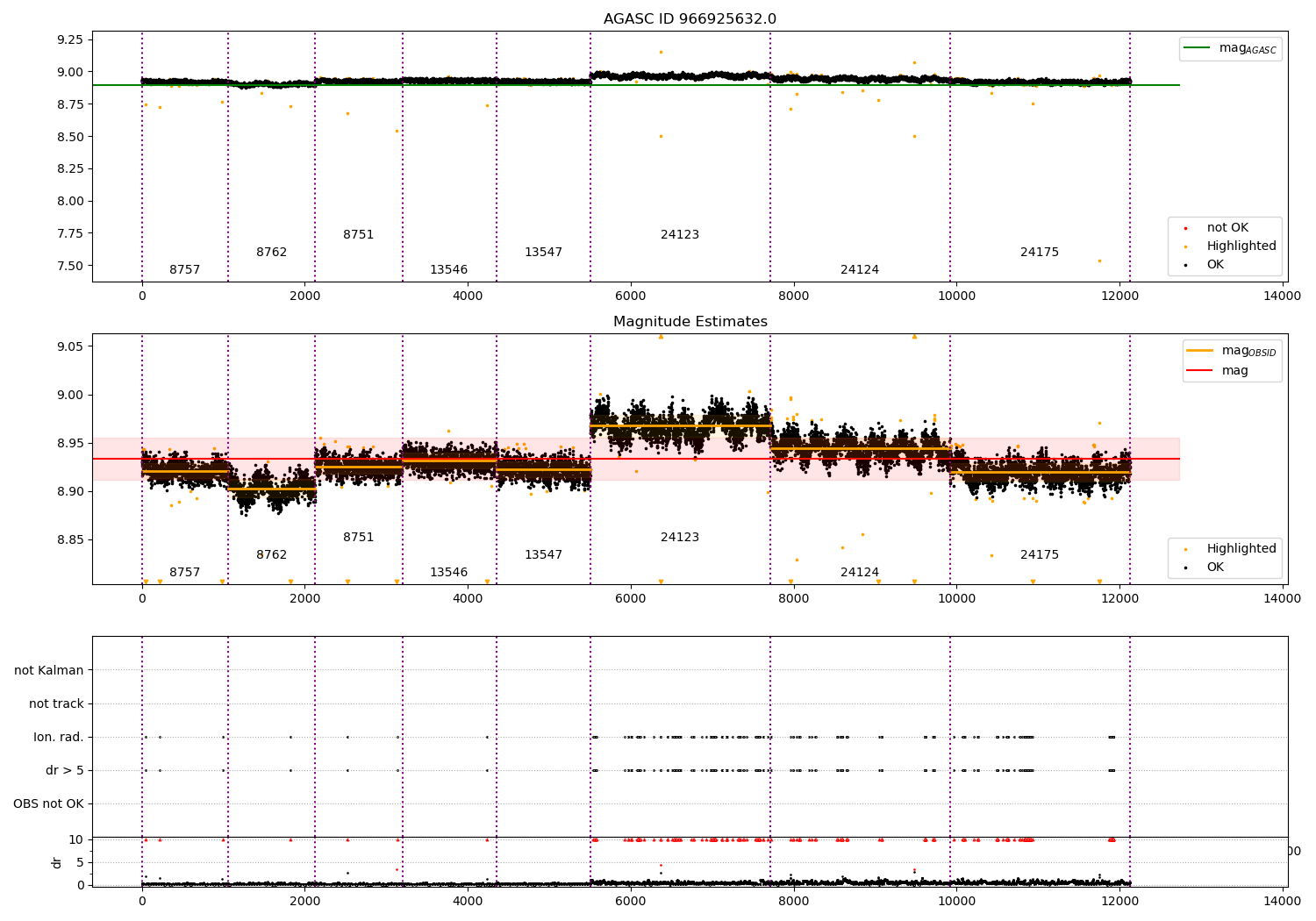
Task: Select the red 'mag' legend entry
Action: click(1218, 371)
